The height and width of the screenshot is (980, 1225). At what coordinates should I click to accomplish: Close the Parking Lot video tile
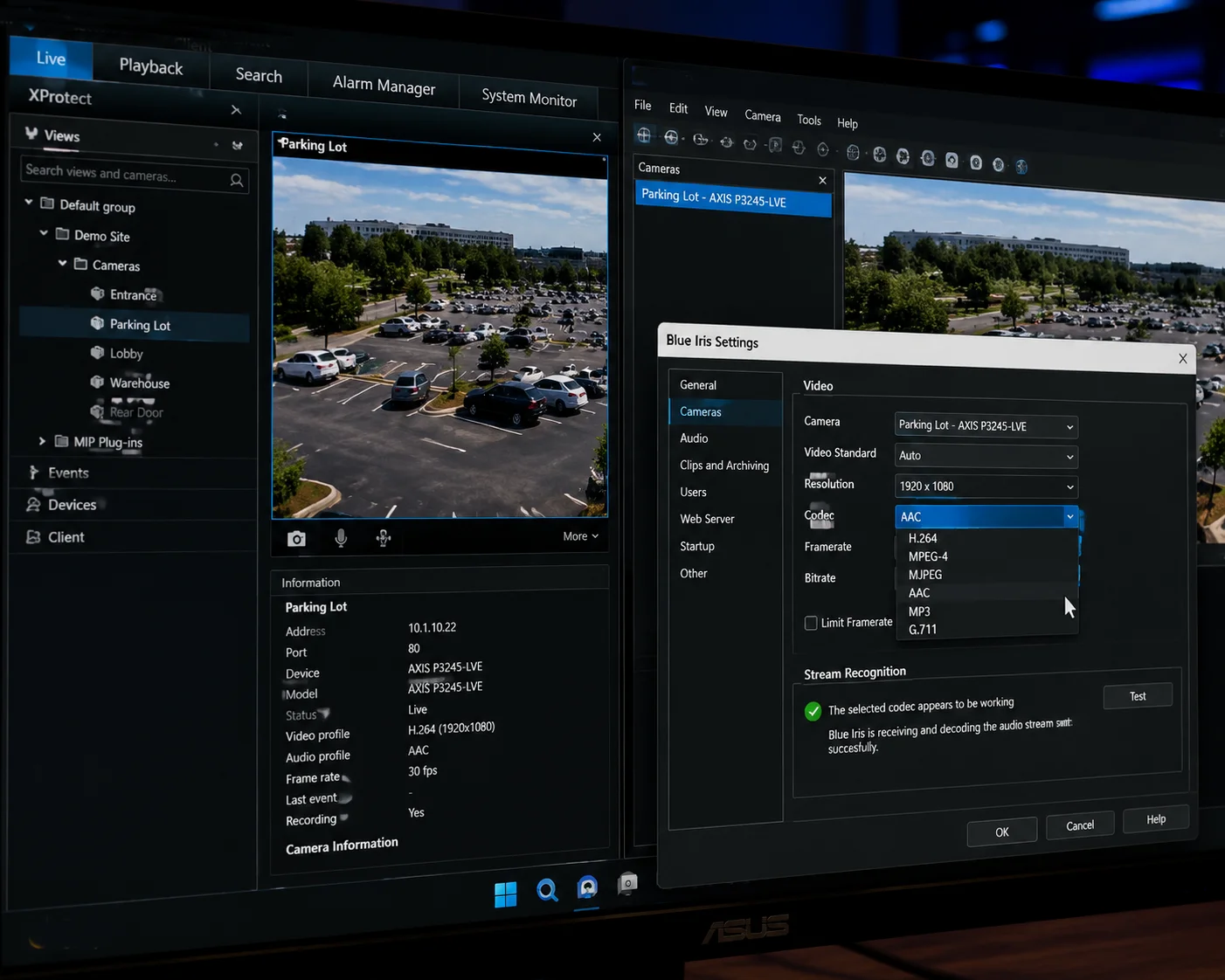tap(597, 137)
